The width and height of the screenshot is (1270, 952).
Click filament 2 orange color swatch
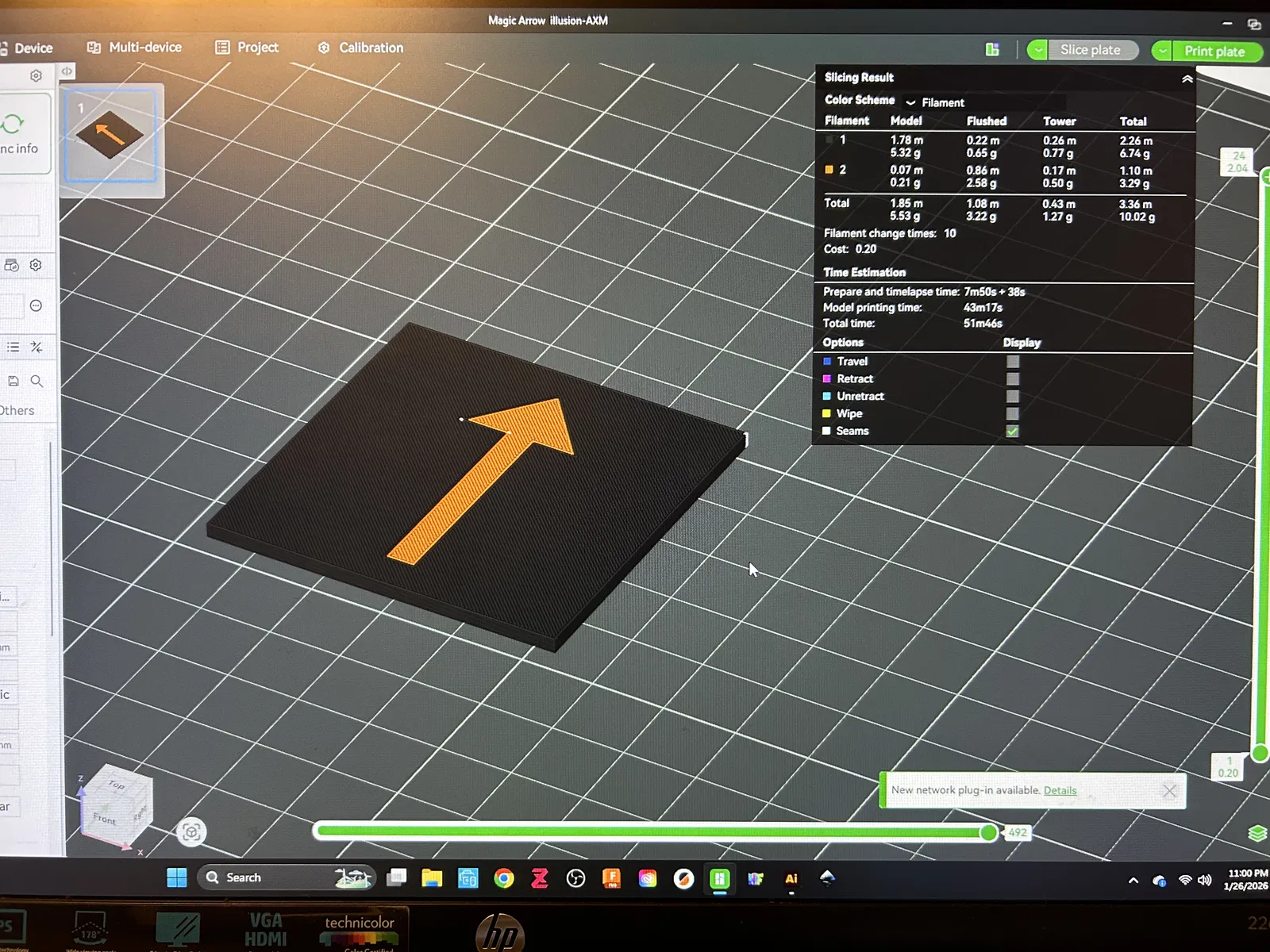click(x=829, y=169)
